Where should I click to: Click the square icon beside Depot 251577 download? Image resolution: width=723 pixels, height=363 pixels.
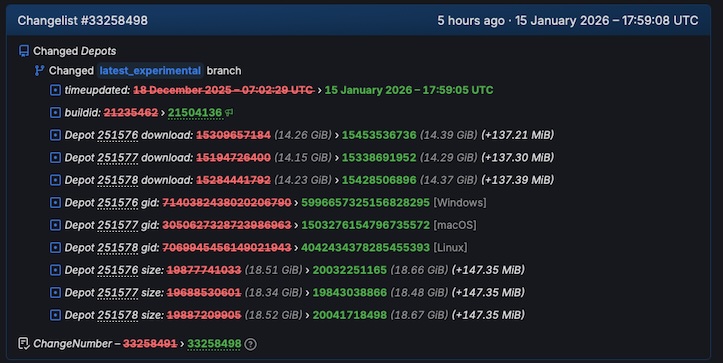(x=55, y=157)
